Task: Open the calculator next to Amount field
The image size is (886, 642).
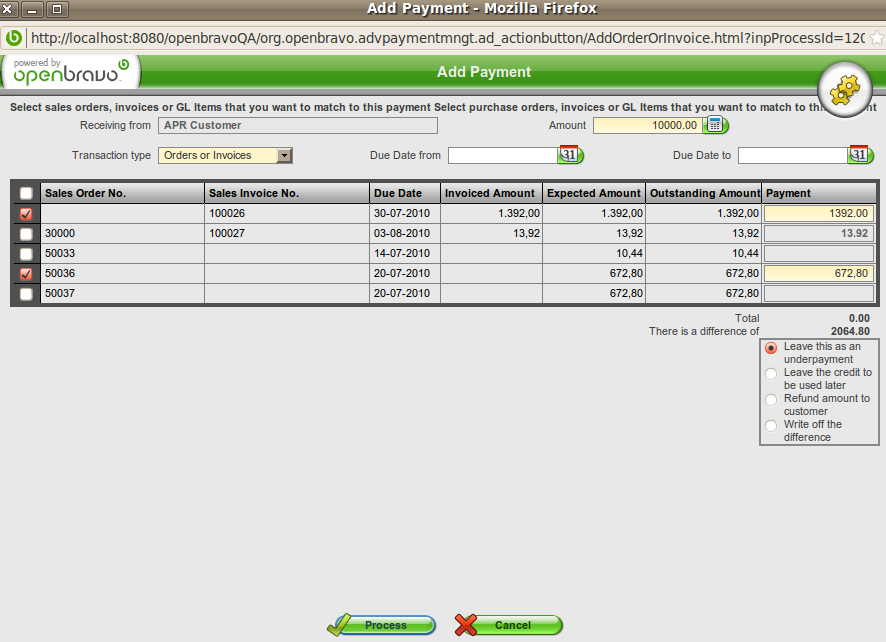Action: (716, 125)
